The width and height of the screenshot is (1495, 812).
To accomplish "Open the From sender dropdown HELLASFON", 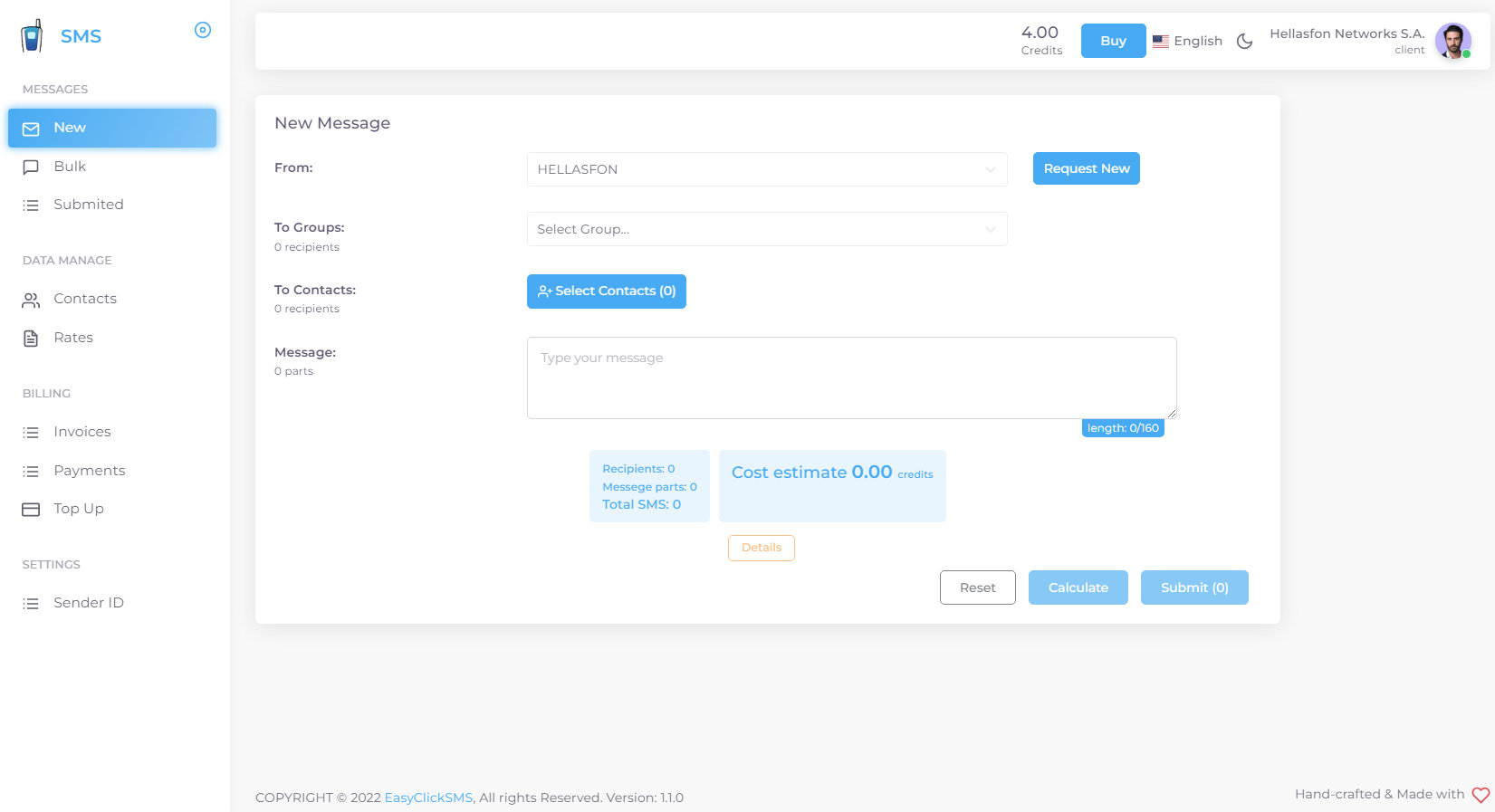I will [767, 169].
